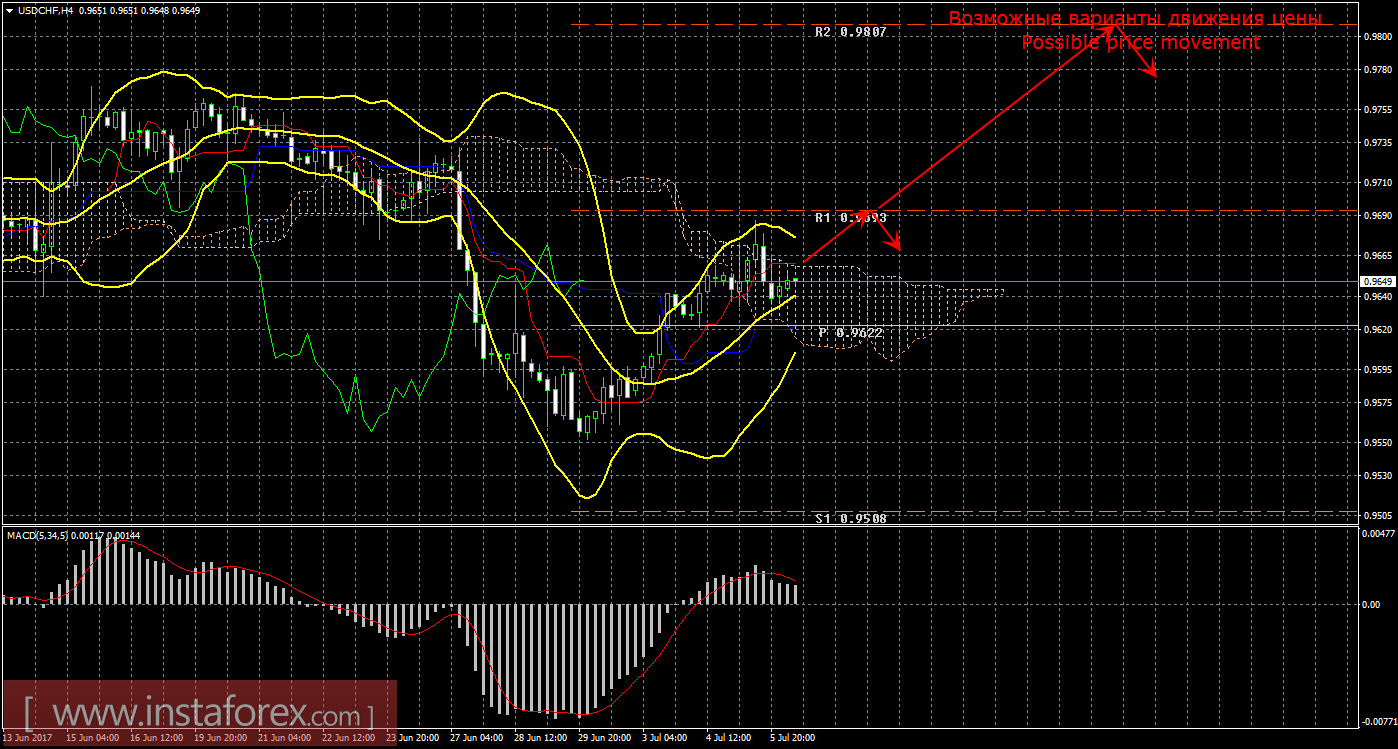Click the P 0.9622 pivot label
The image size is (1398, 749).
click(x=850, y=332)
